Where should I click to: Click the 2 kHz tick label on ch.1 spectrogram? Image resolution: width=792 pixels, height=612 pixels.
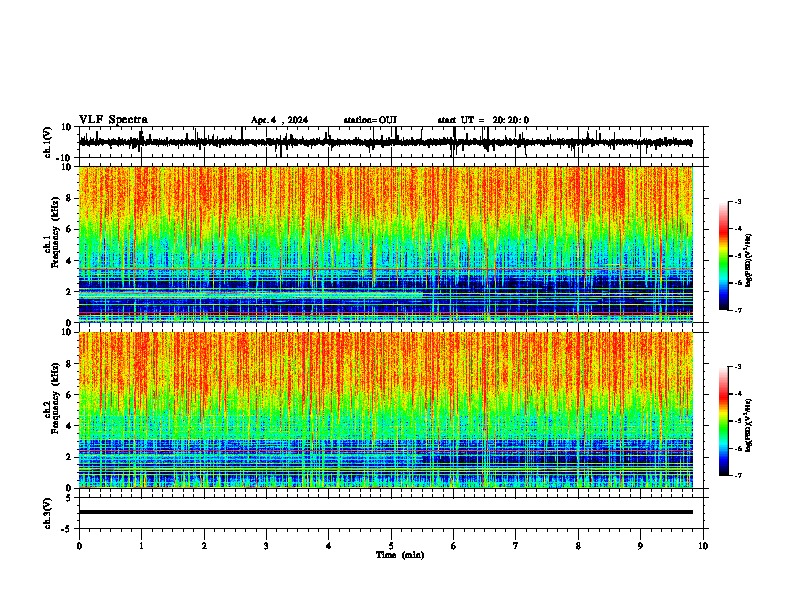[69, 292]
